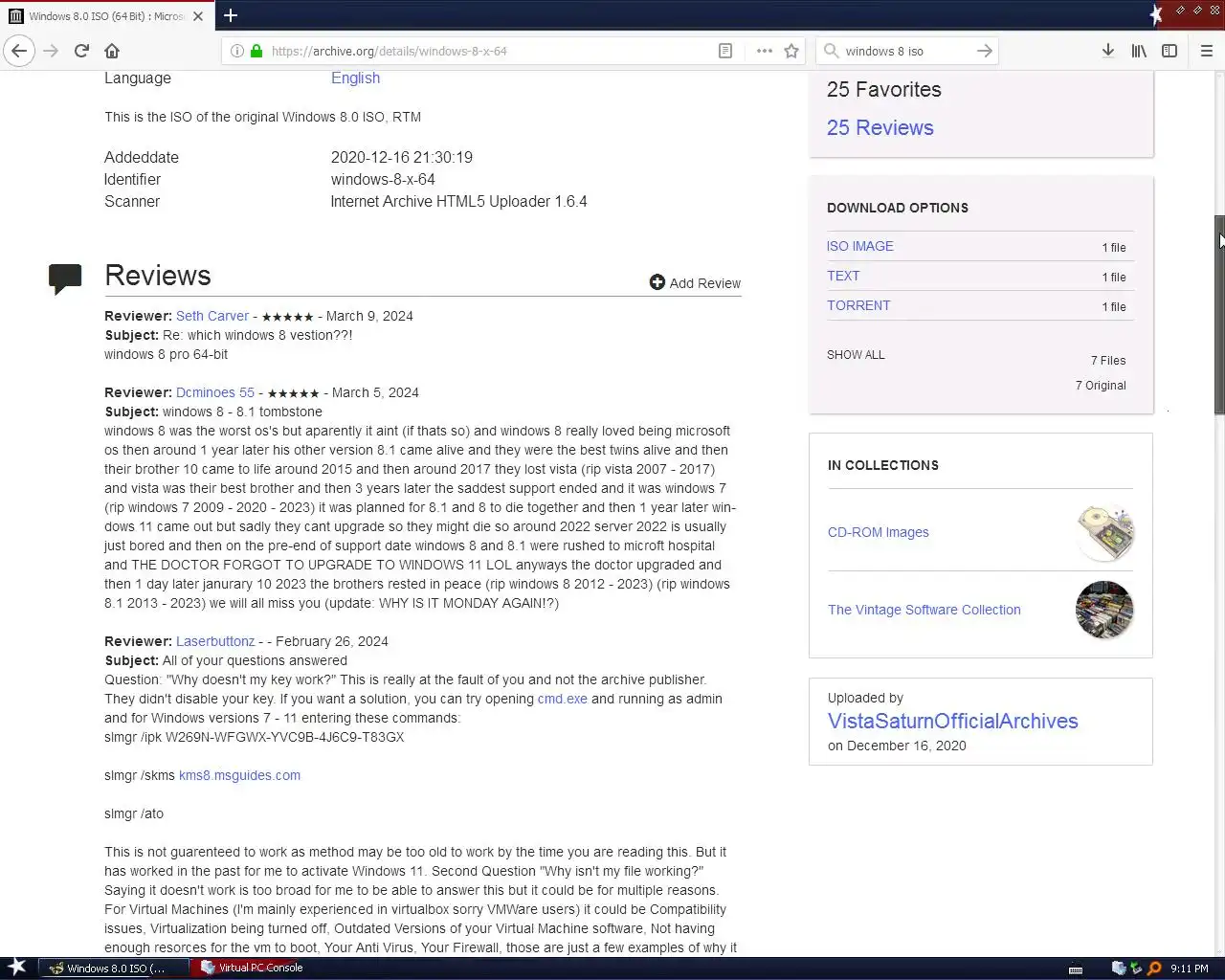Image resolution: width=1225 pixels, height=980 pixels.
Task: Download the ISO IMAGE option
Action: point(859,246)
